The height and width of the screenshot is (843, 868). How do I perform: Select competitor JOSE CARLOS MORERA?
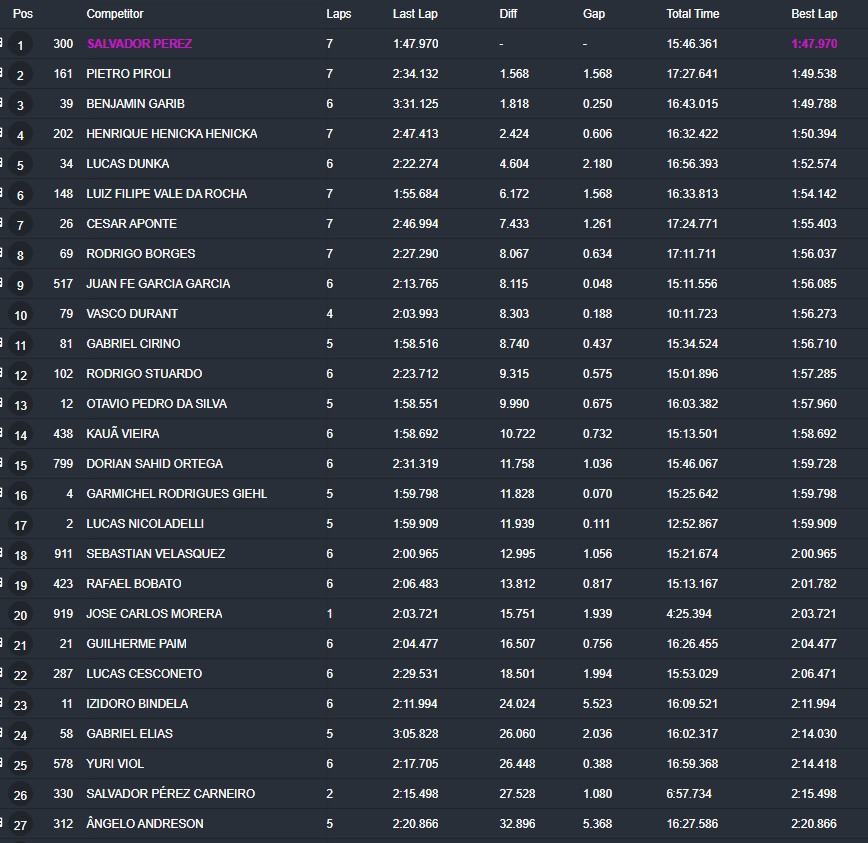coord(154,614)
